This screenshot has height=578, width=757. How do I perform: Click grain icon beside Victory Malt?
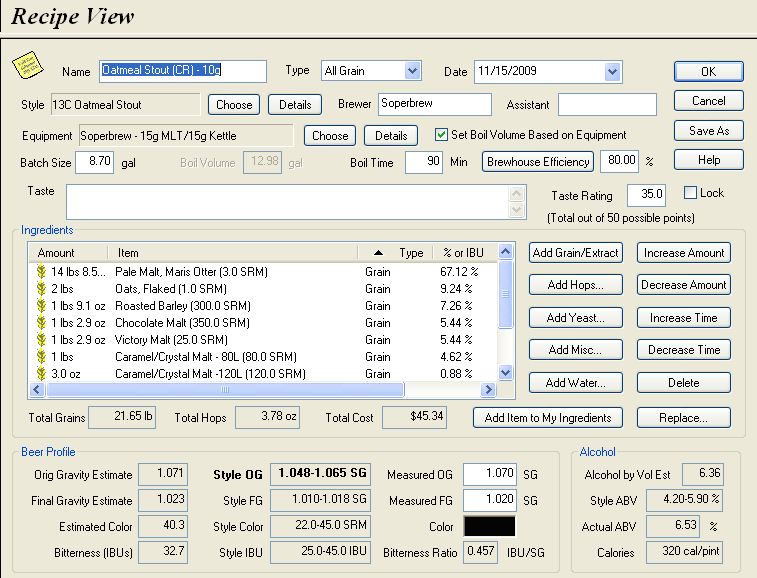(x=42, y=340)
